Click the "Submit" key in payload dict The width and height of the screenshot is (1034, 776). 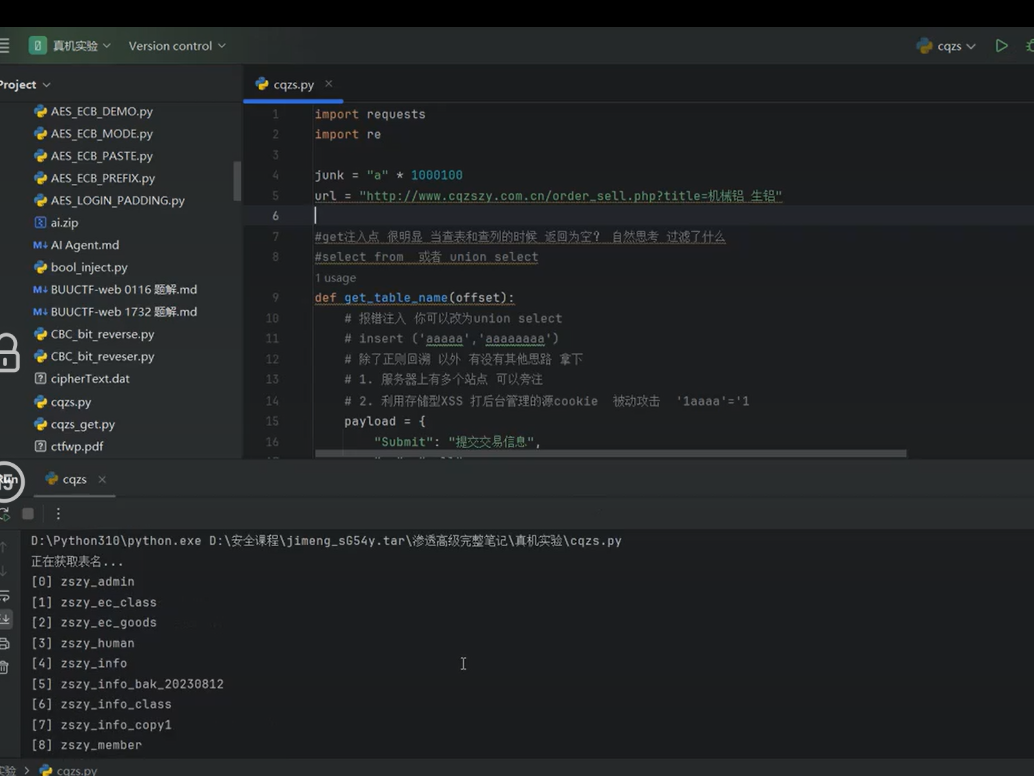point(404,442)
